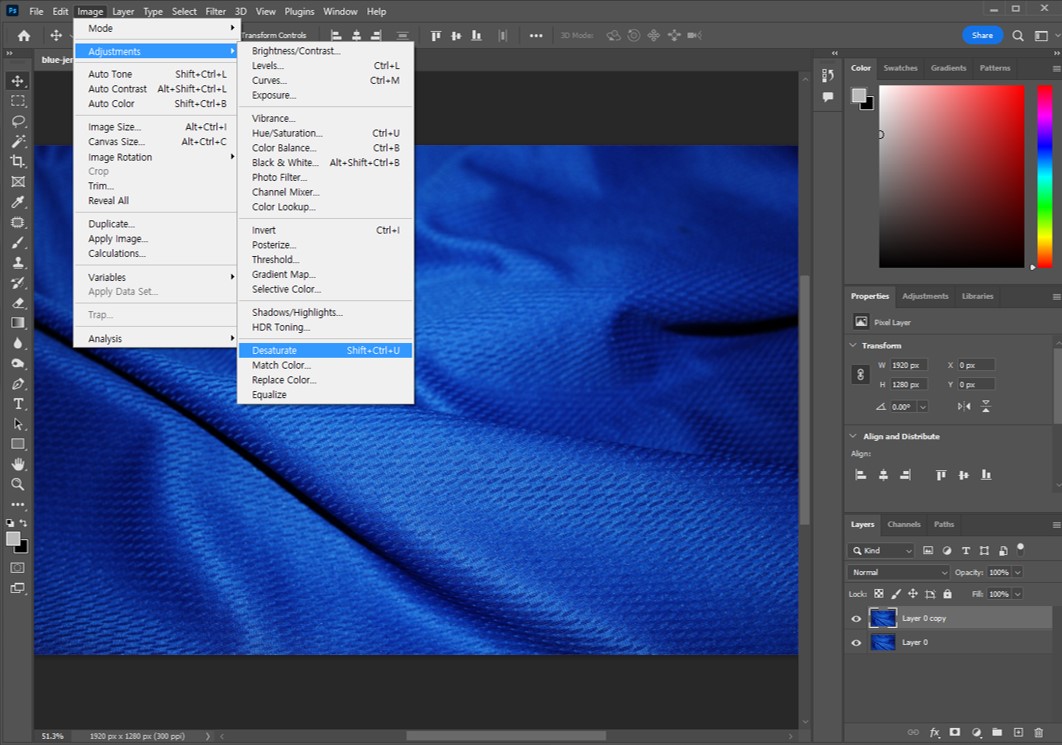Choose Canvas Size from Image menu

tap(156, 142)
